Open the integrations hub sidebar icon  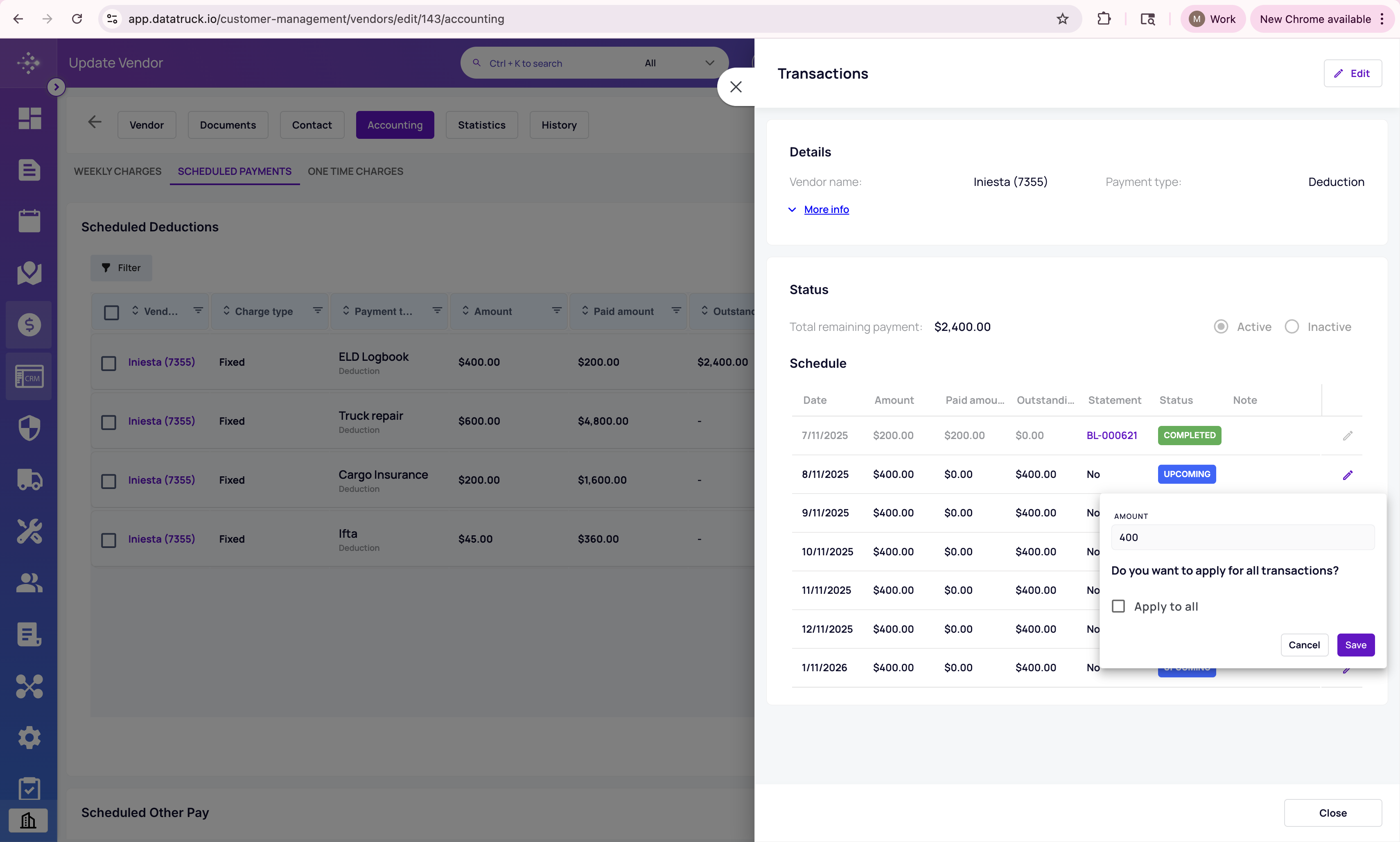29,686
